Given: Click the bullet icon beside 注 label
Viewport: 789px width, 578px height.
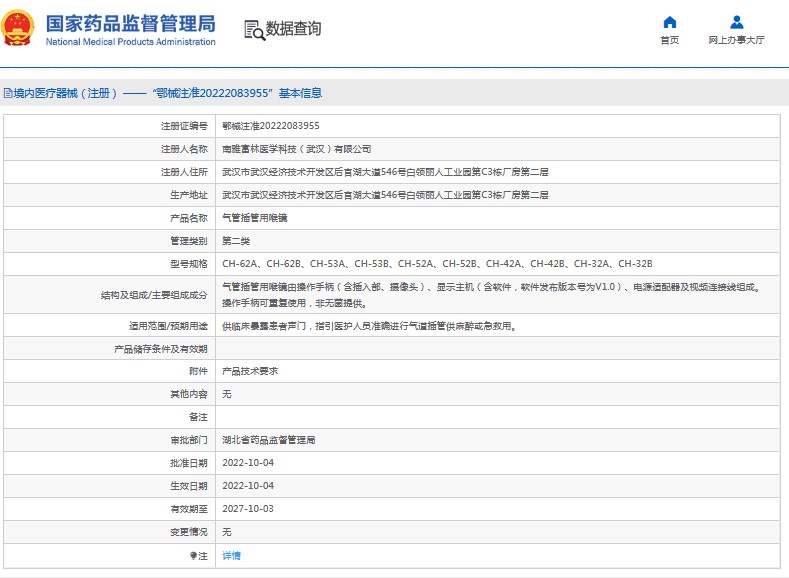Looking at the screenshot, I should (193, 555).
